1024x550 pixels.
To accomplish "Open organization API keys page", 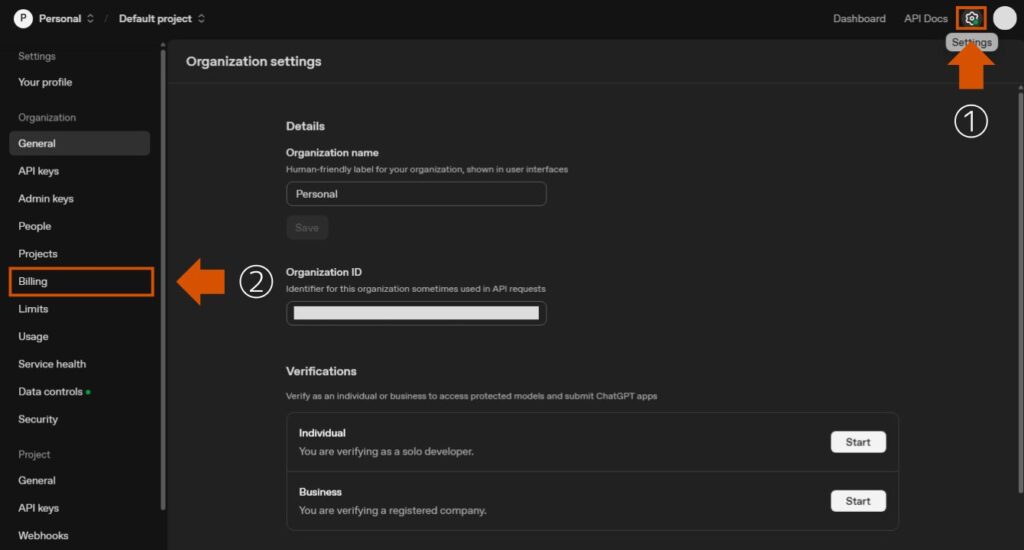I will tap(39, 171).
